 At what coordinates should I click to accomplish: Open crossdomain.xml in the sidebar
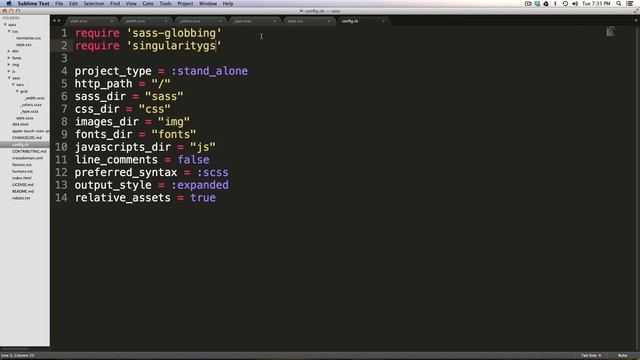27,158
